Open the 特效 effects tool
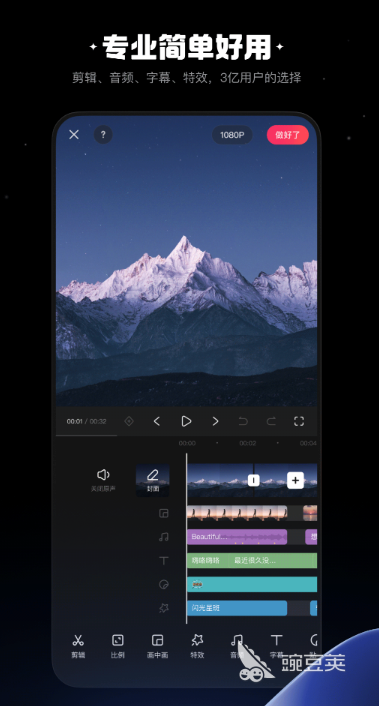This screenshot has width=379, height=706. [197, 646]
